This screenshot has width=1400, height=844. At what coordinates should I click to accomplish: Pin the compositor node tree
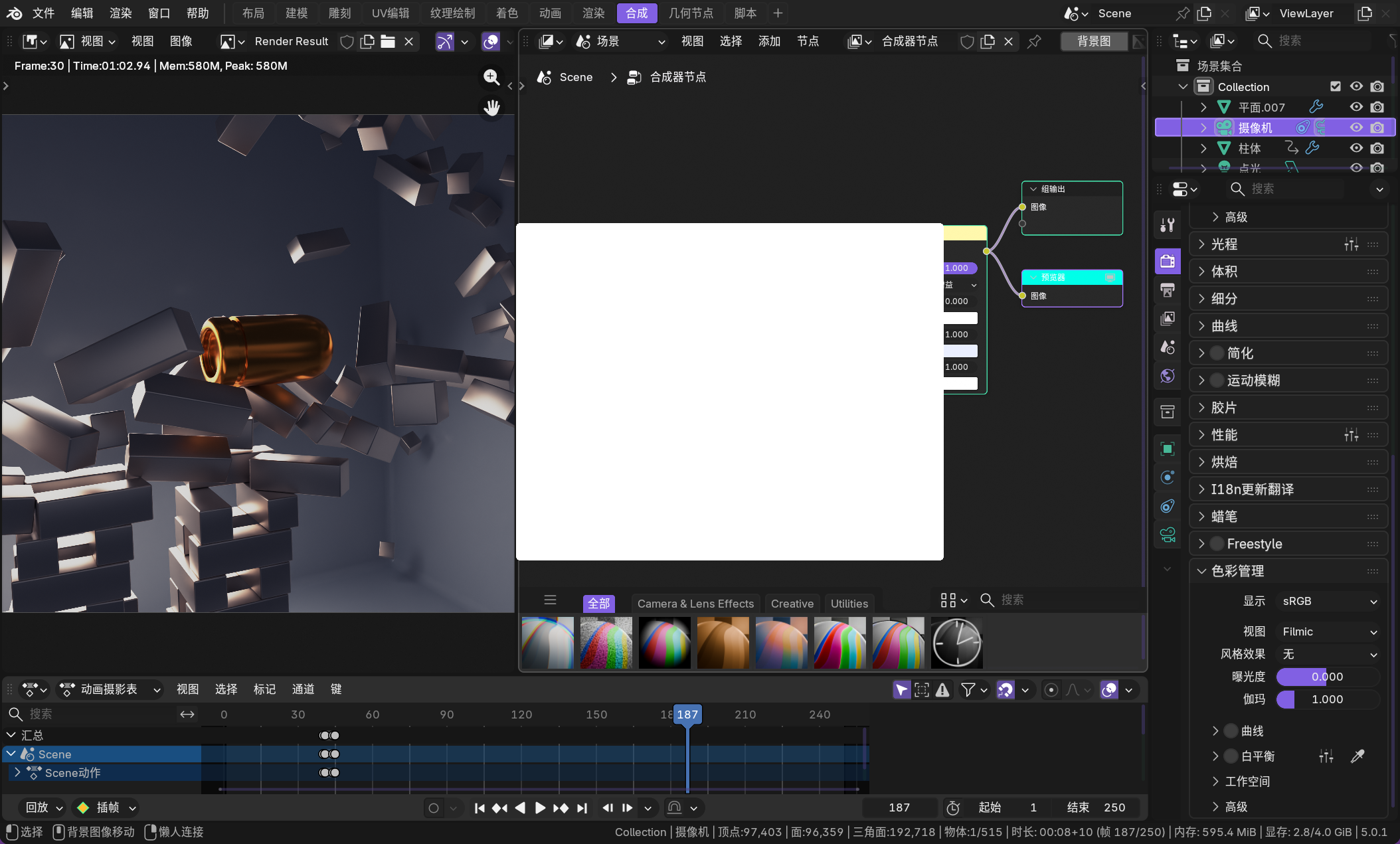(x=1034, y=41)
